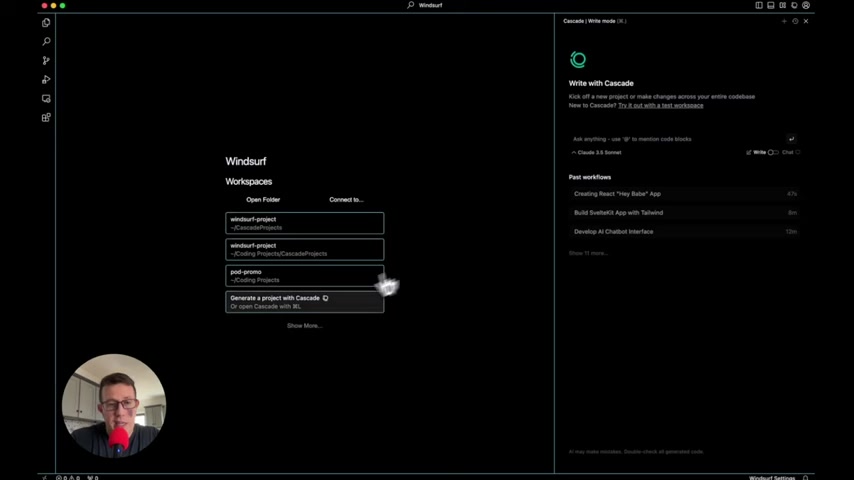
Task: Open the account profile icon
Action: pyautogui.click(x=806, y=5)
